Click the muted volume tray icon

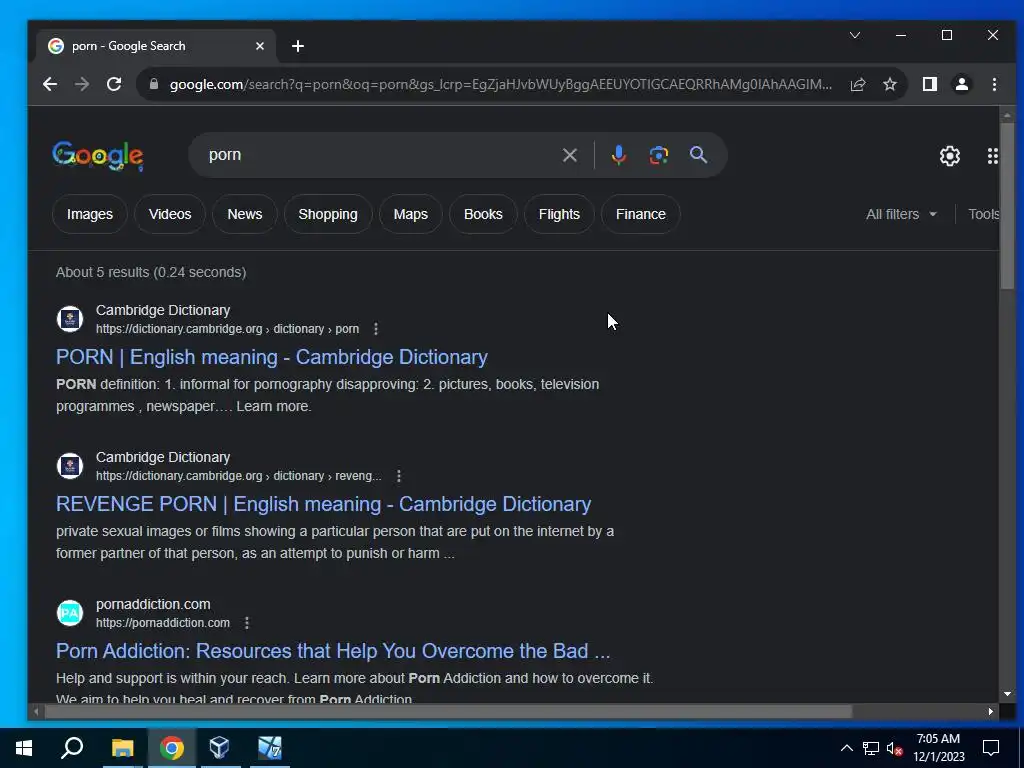tap(894, 748)
